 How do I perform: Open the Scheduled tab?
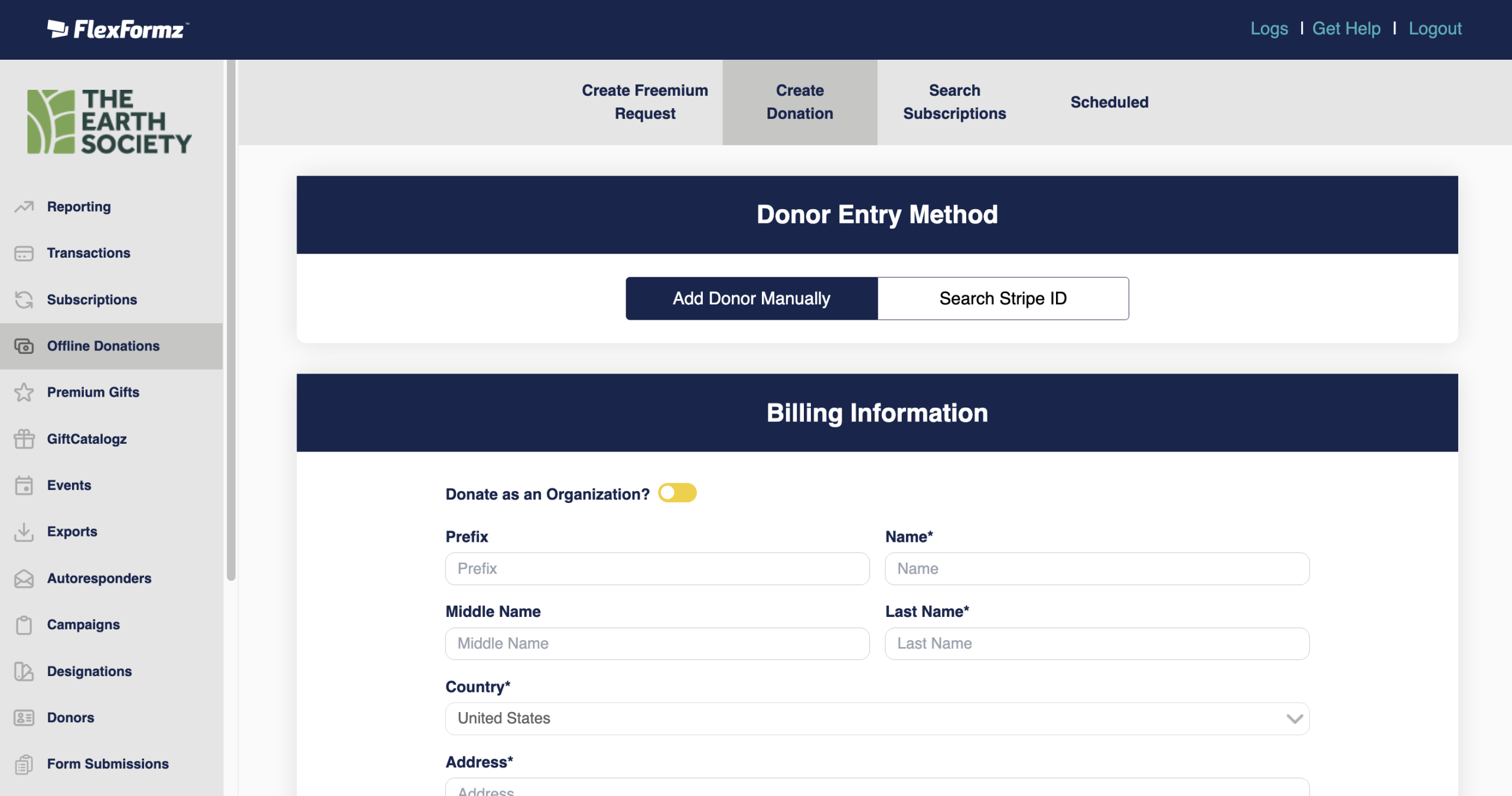(x=1109, y=102)
